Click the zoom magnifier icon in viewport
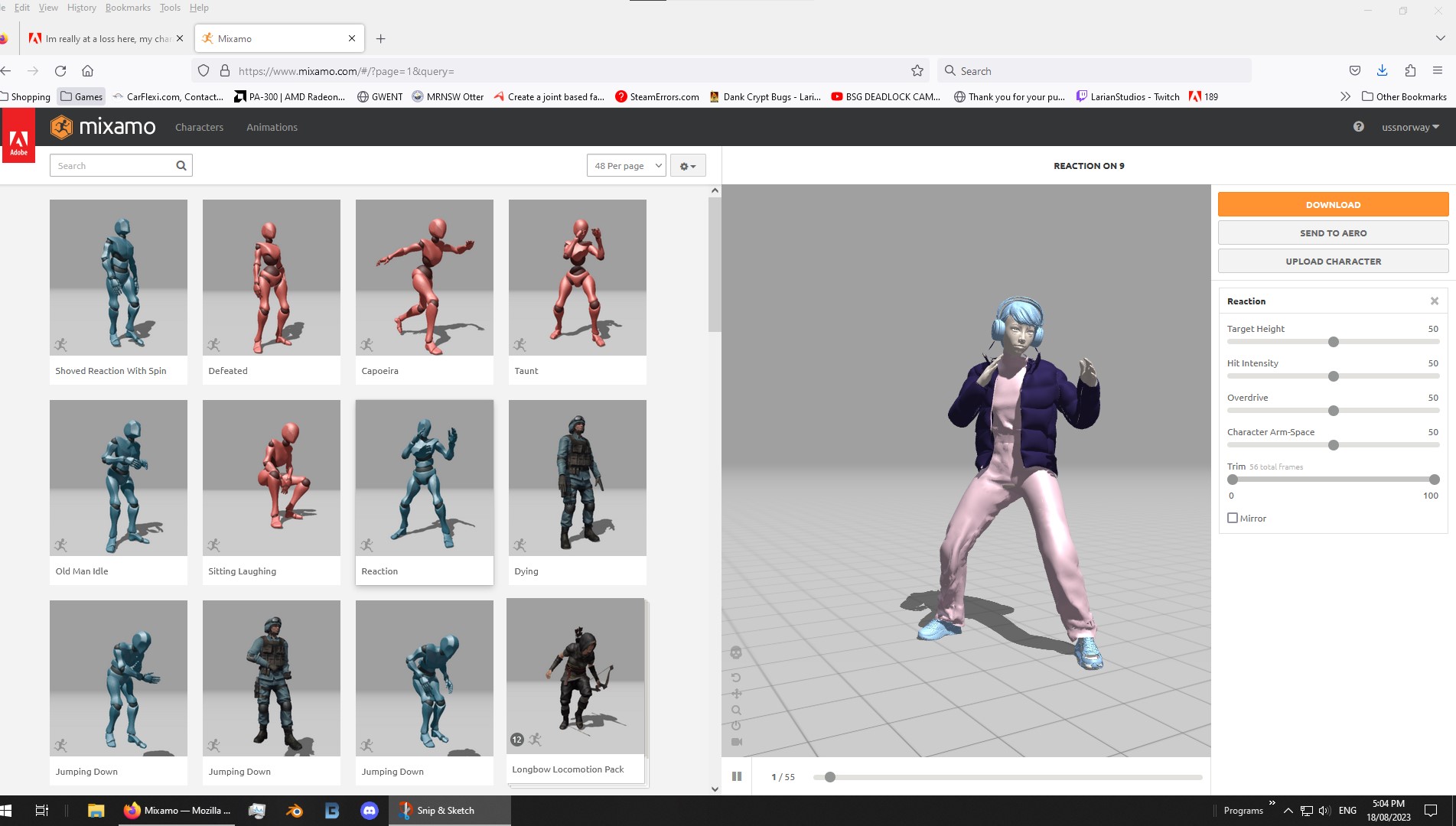The height and width of the screenshot is (826, 1456). pyautogui.click(x=736, y=710)
